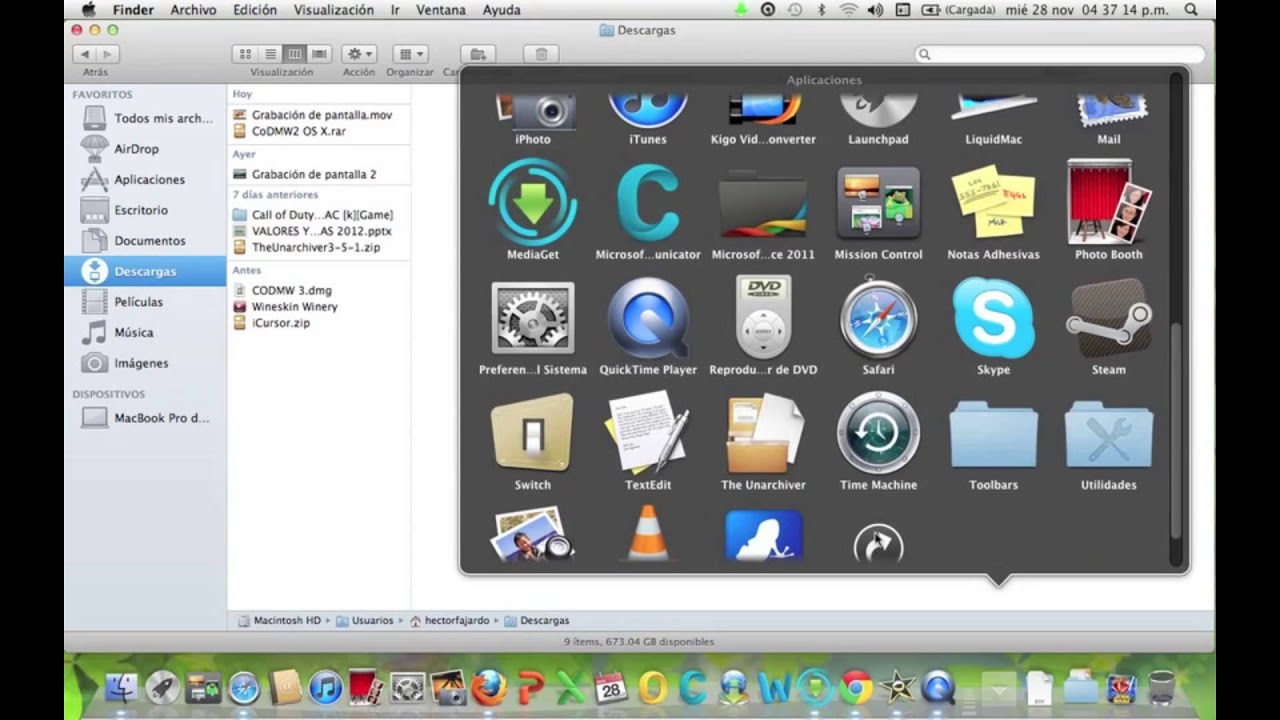Open the Visualización menu
Screen dimensions: 1280x720
pos(334,10)
